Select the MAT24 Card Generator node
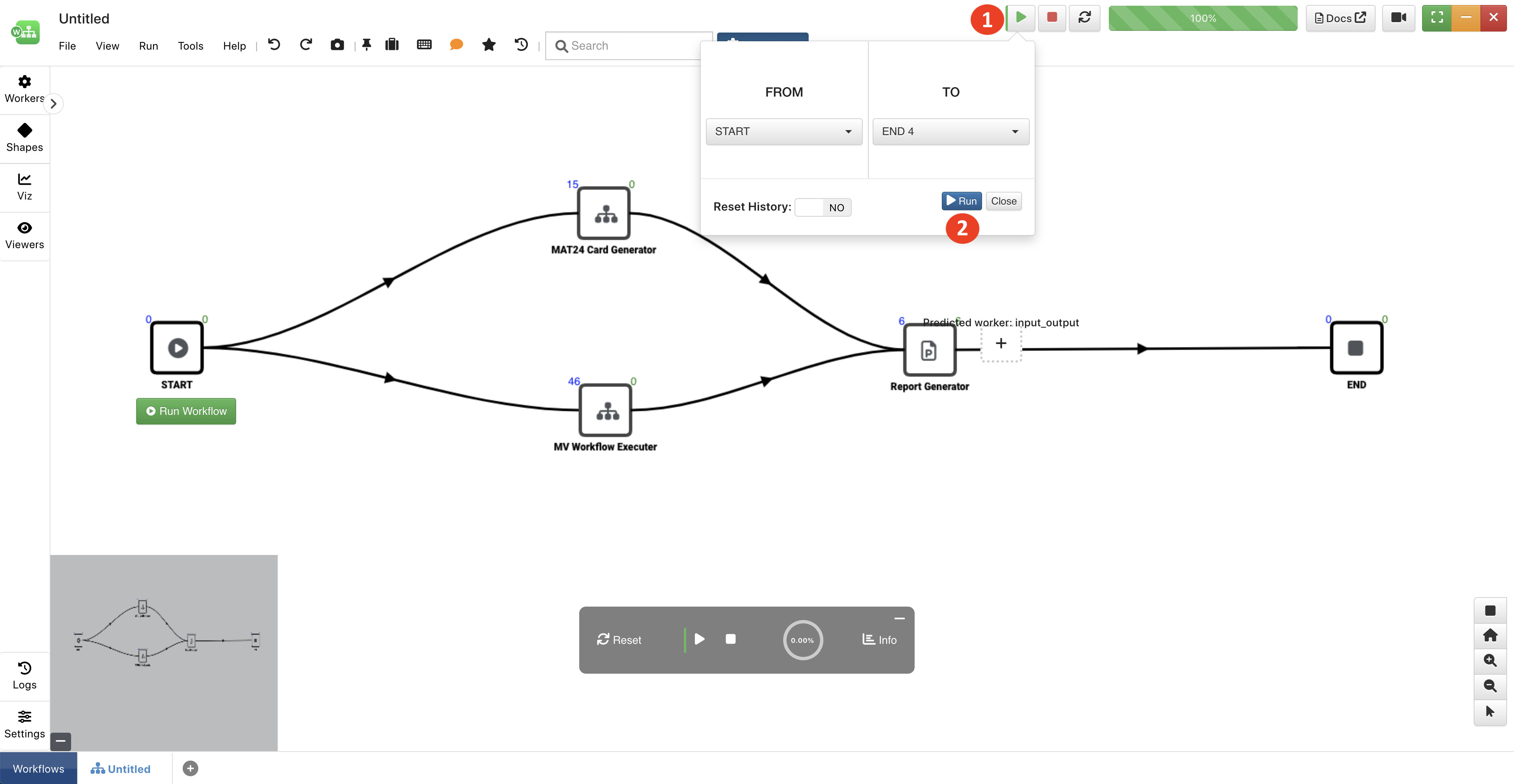Image resolution: width=1514 pixels, height=784 pixels. point(604,213)
